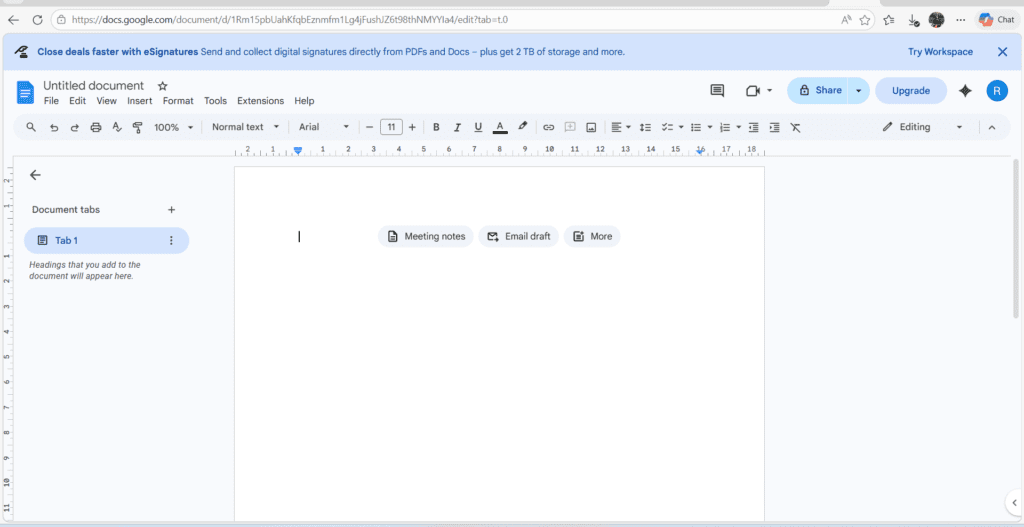Run spelling and grammar check icon
The width and height of the screenshot is (1024, 527).
(x=117, y=127)
